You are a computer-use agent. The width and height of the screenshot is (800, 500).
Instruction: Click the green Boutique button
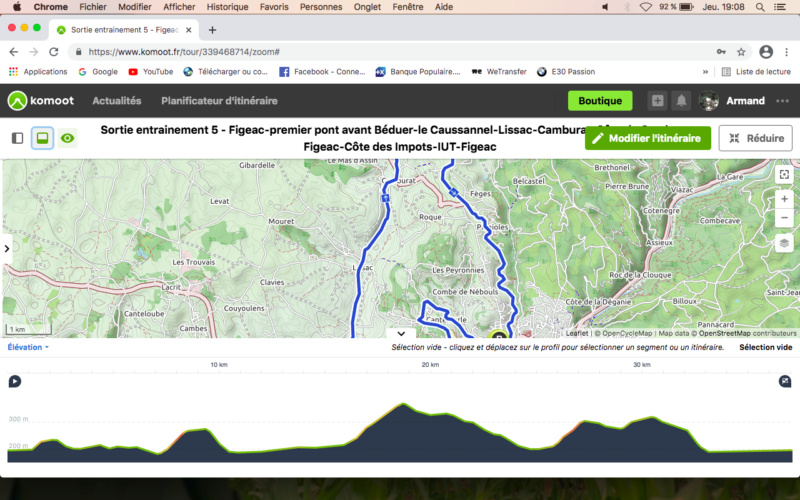point(600,101)
